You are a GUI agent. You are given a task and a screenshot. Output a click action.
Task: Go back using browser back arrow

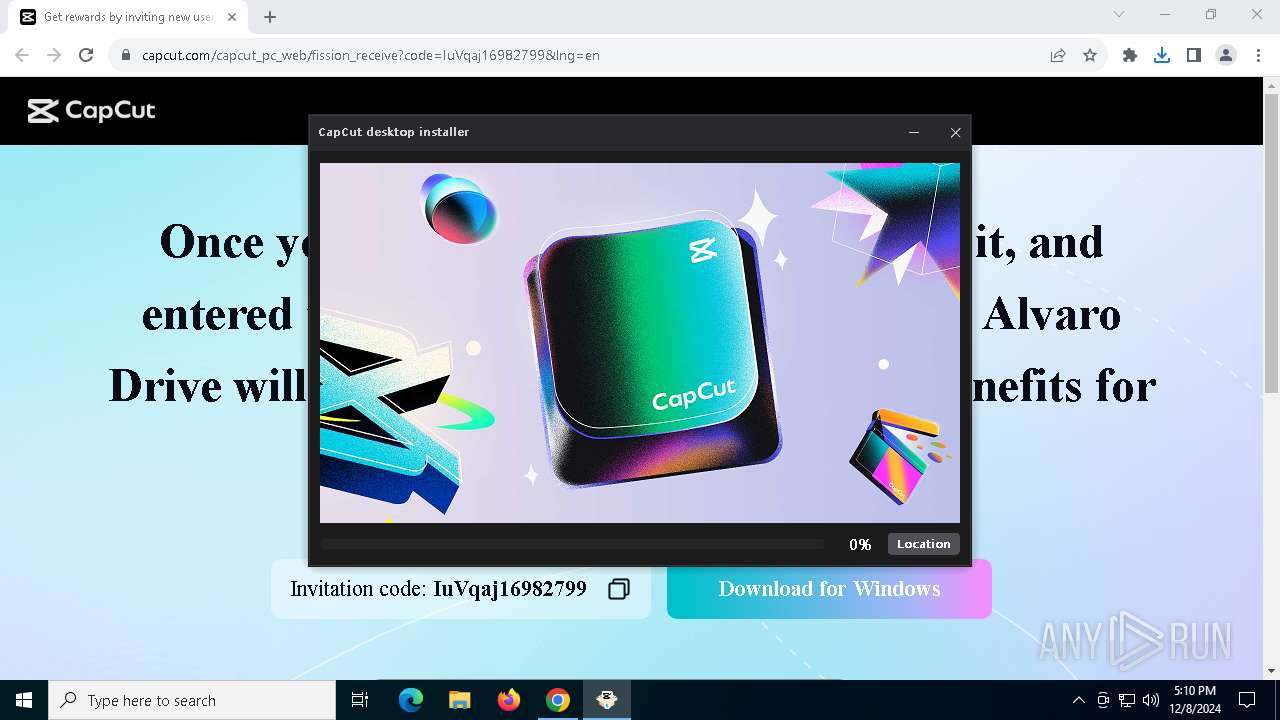click(x=22, y=55)
